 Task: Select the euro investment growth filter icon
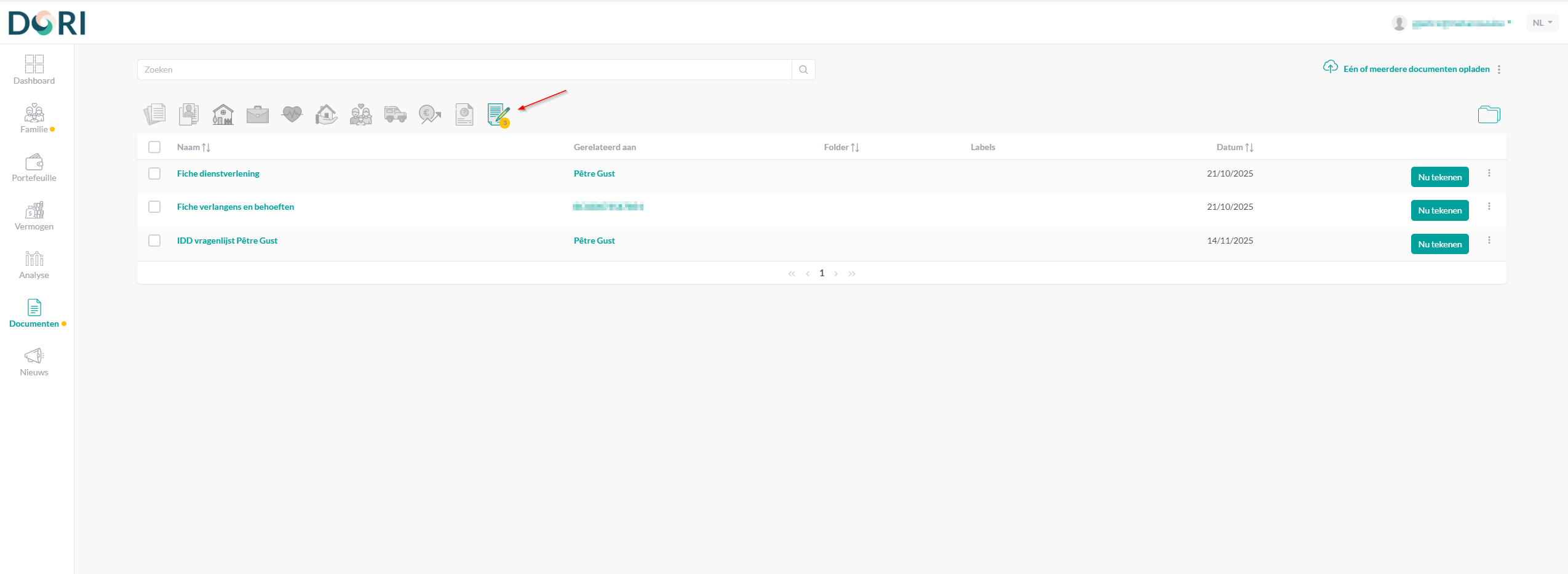tap(429, 114)
